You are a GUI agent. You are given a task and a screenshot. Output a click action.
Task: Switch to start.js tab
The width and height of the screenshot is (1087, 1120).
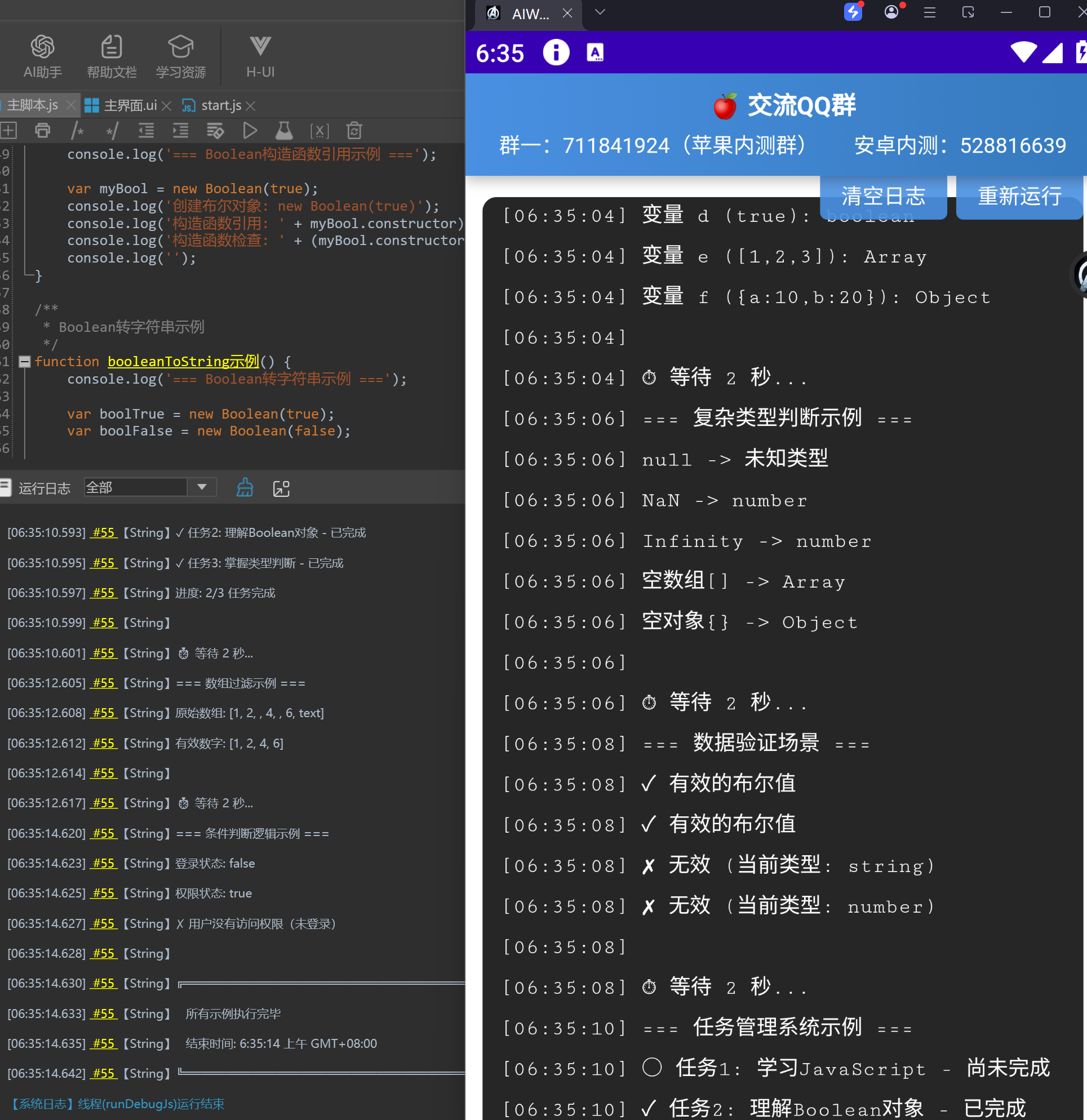(220, 105)
